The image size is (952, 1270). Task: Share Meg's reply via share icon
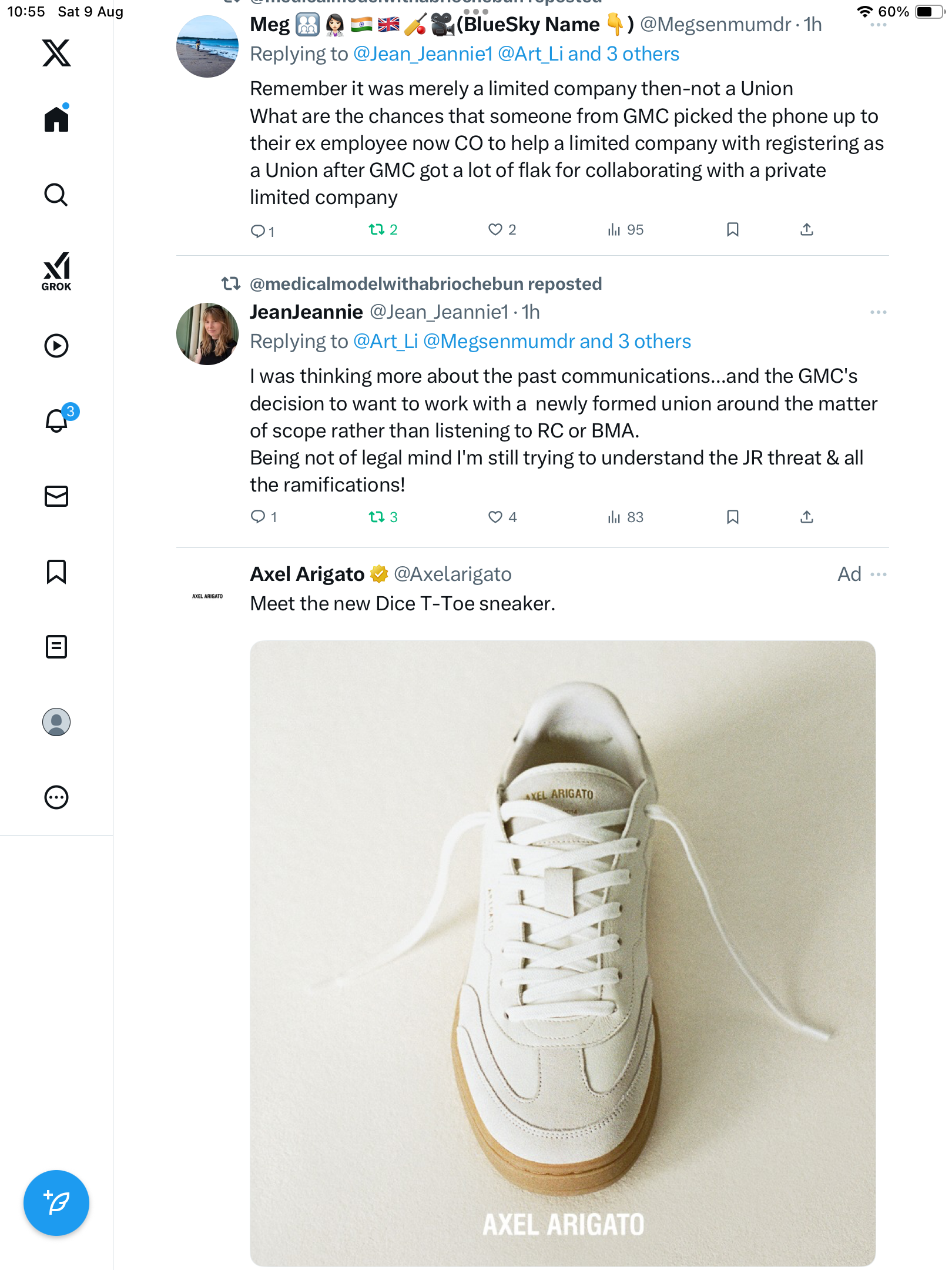coord(807,229)
